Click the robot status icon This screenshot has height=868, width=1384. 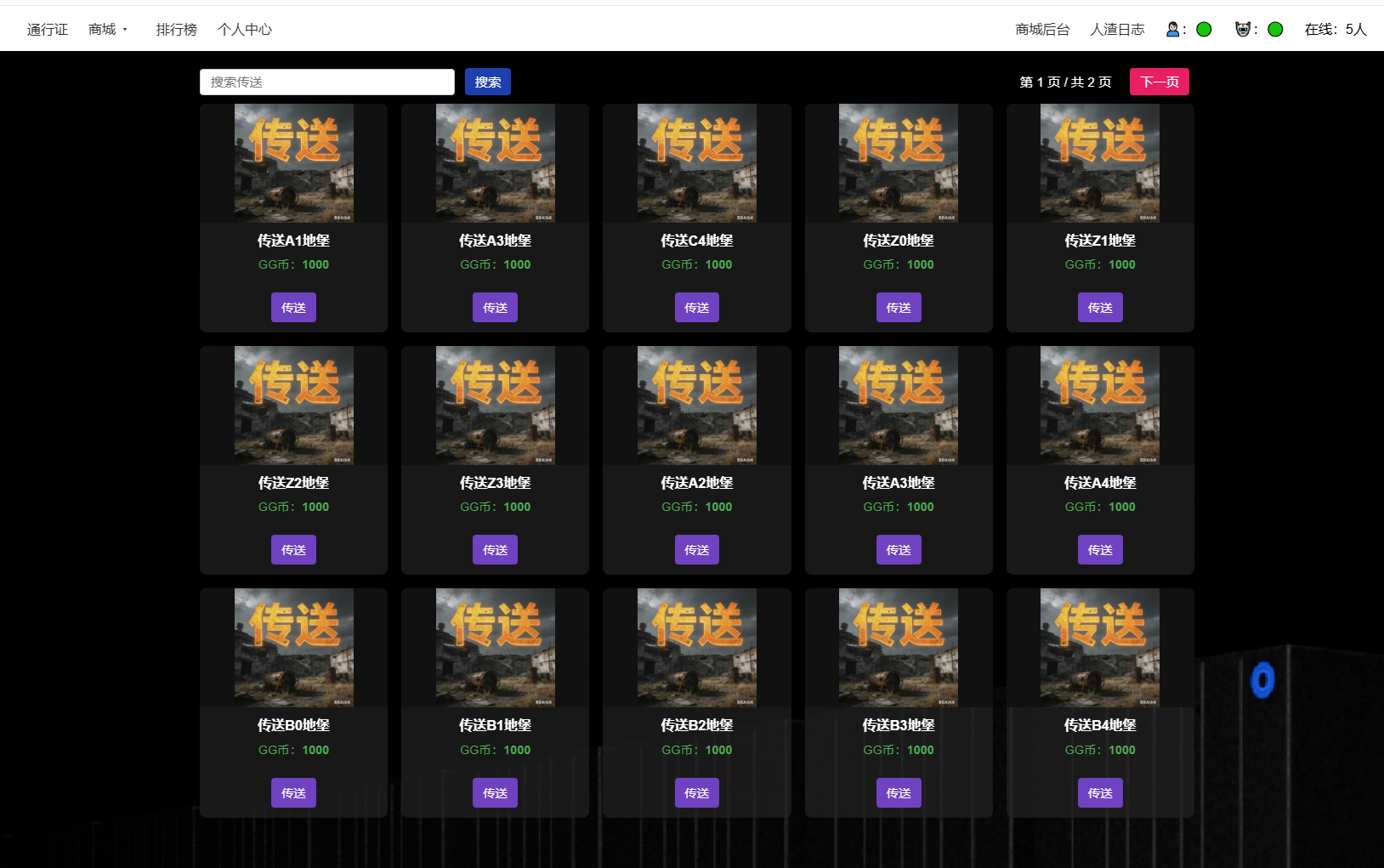[x=1244, y=30]
